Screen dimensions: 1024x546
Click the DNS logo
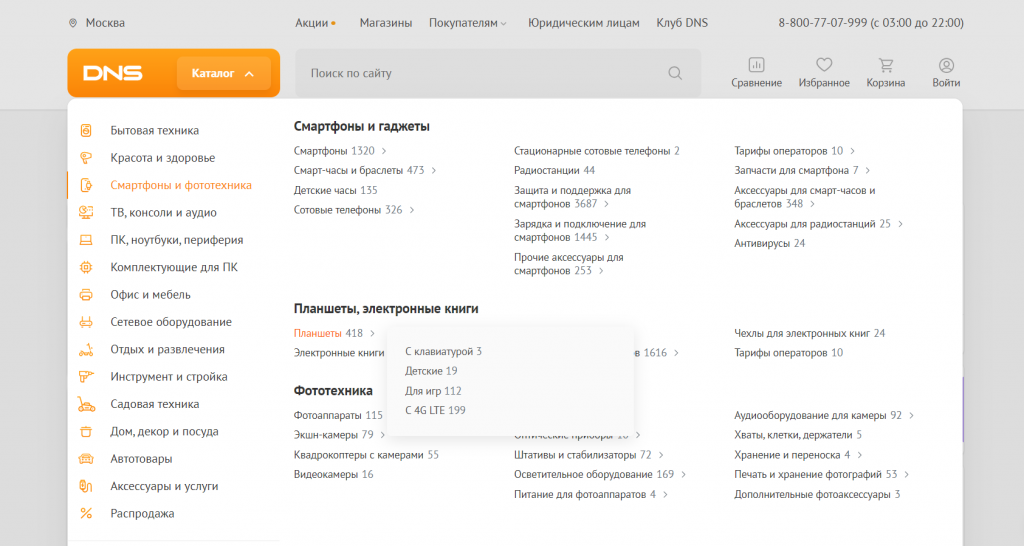tap(112, 73)
